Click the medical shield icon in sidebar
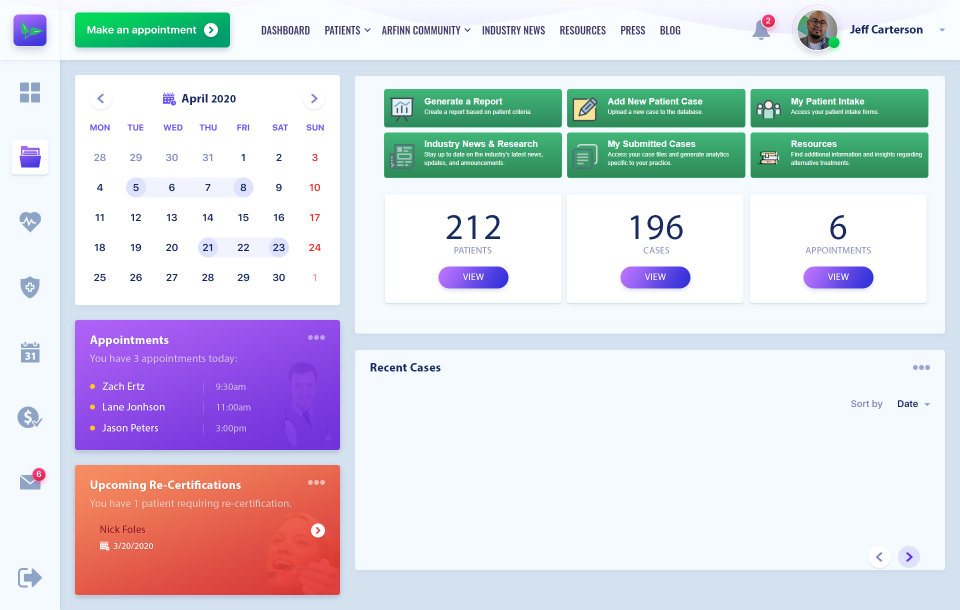The height and width of the screenshot is (610, 960). point(30,287)
